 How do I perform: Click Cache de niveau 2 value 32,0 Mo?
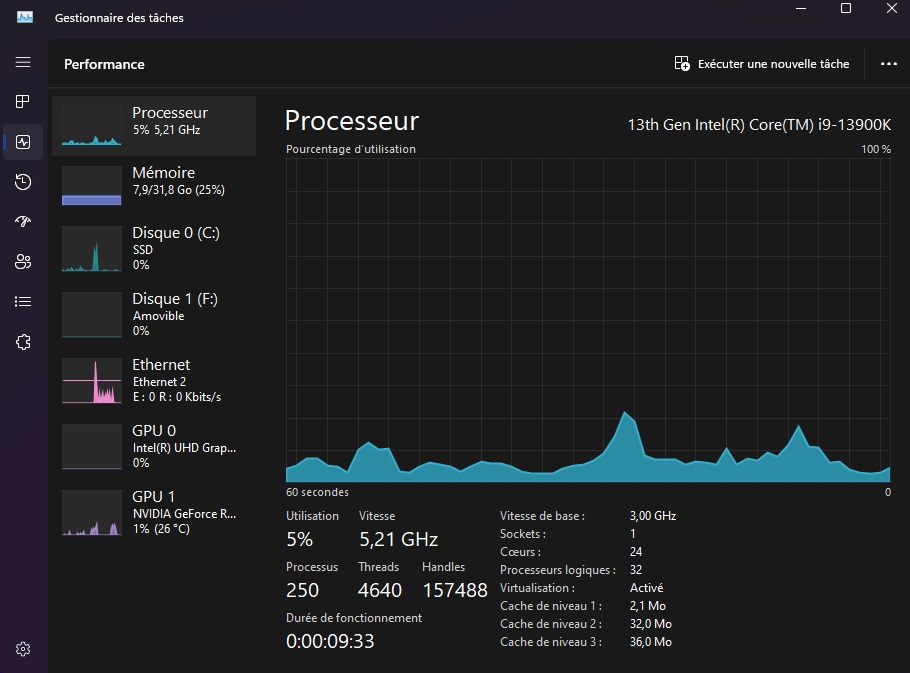[x=651, y=624]
